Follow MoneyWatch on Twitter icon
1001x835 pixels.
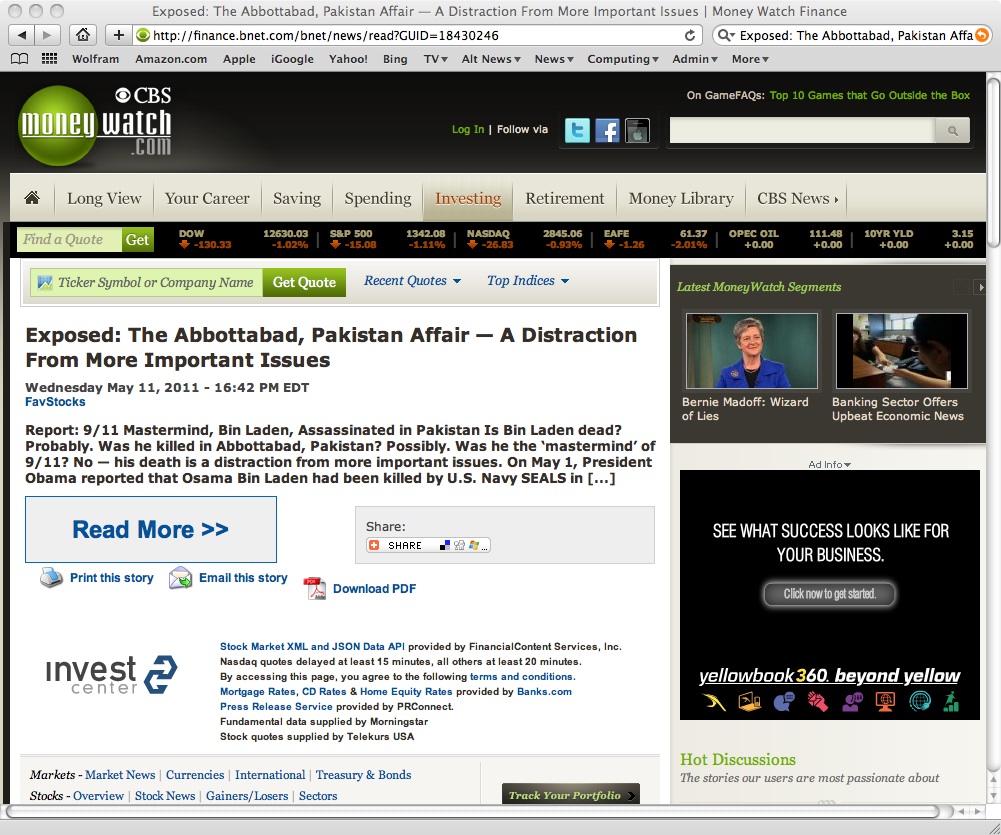coord(577,130)
